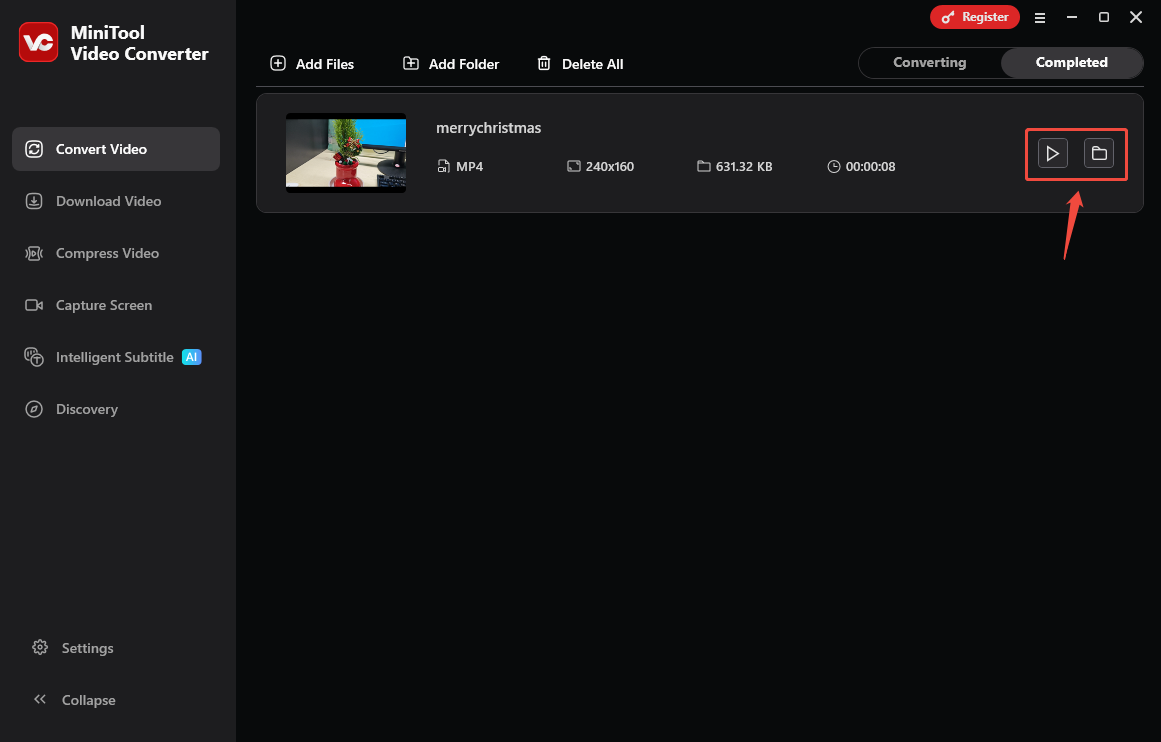Viewport: 1161px width, 742px height.
Task: Open the hamburger menu near Register
Action: [x=1040, y=17]
